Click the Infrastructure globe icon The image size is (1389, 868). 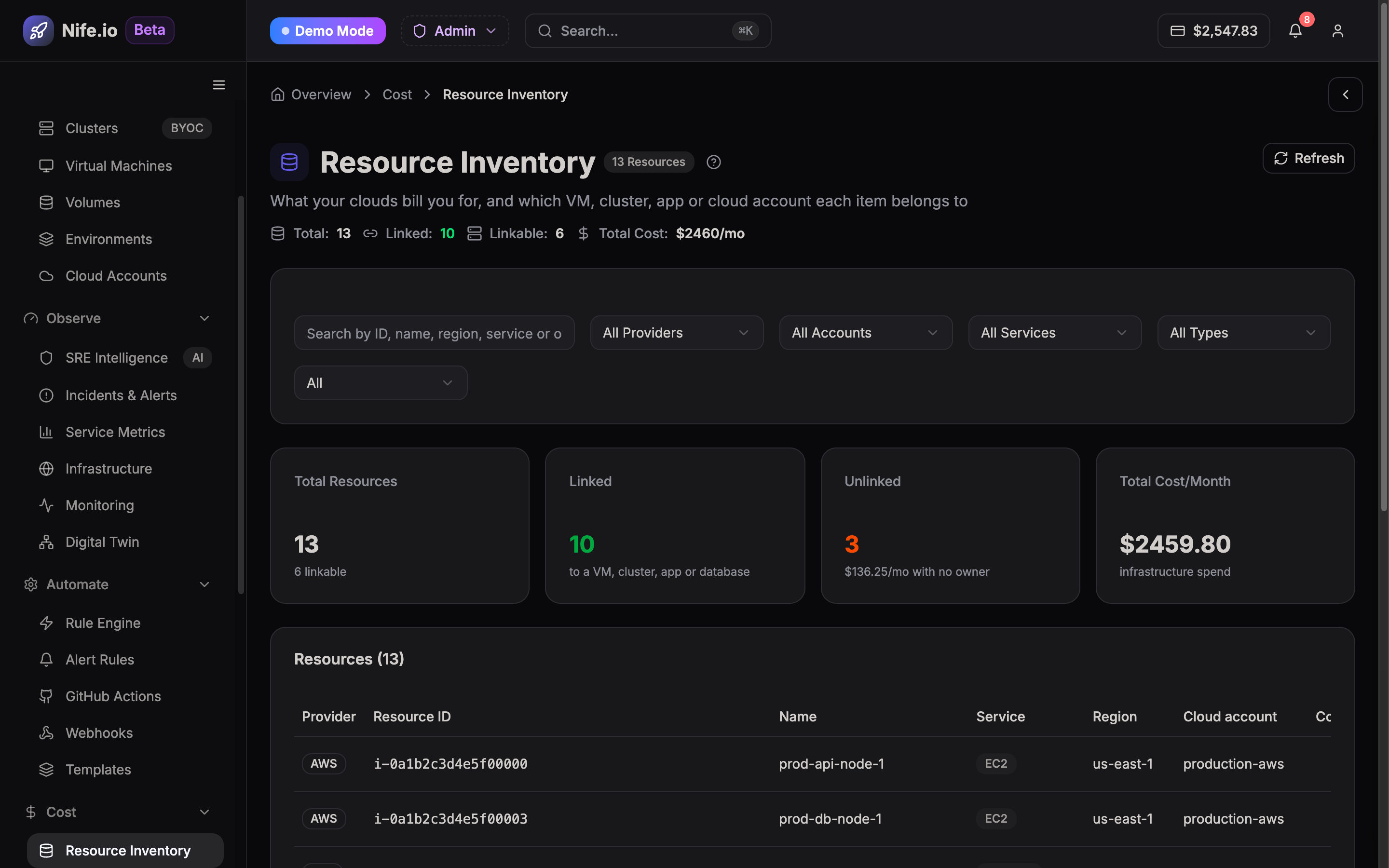pos(46,469)
